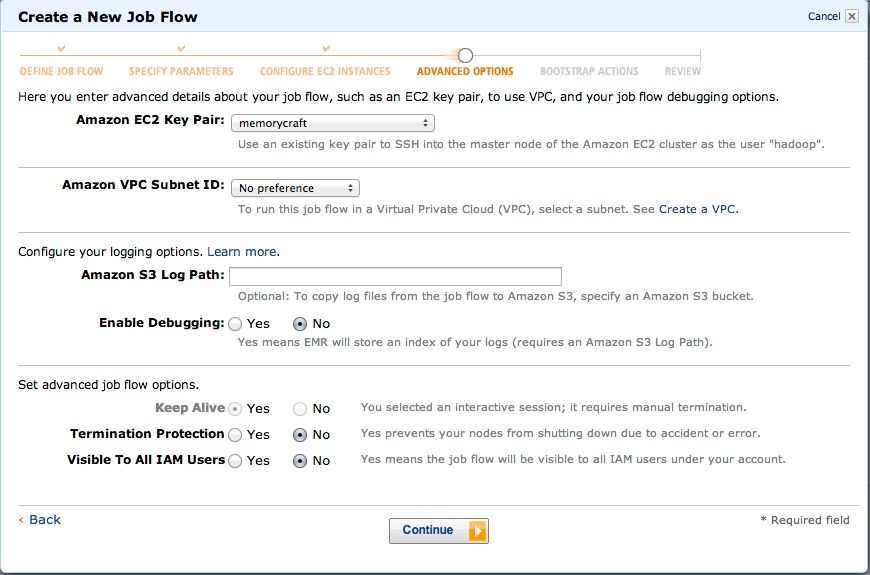Select Yes for Termination Protection

pos(235,435)
